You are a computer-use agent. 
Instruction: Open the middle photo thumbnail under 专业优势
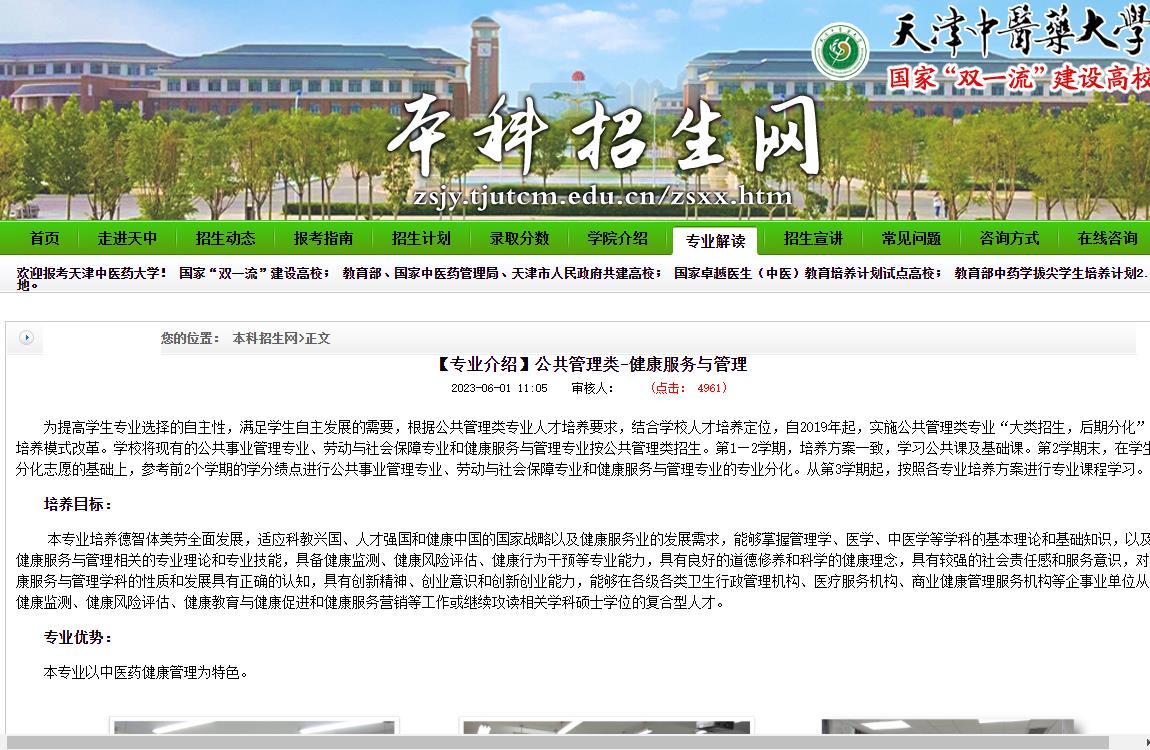tap(606, 727)
